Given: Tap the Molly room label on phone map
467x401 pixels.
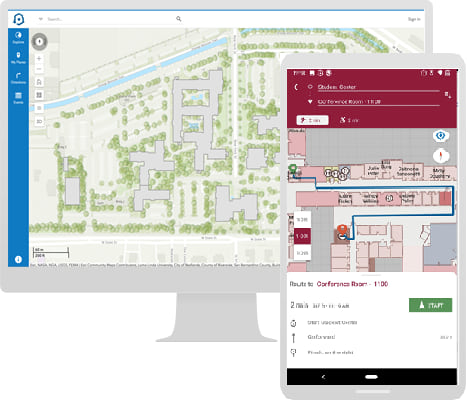Looking at the screenshot, I should coord(439,173).
